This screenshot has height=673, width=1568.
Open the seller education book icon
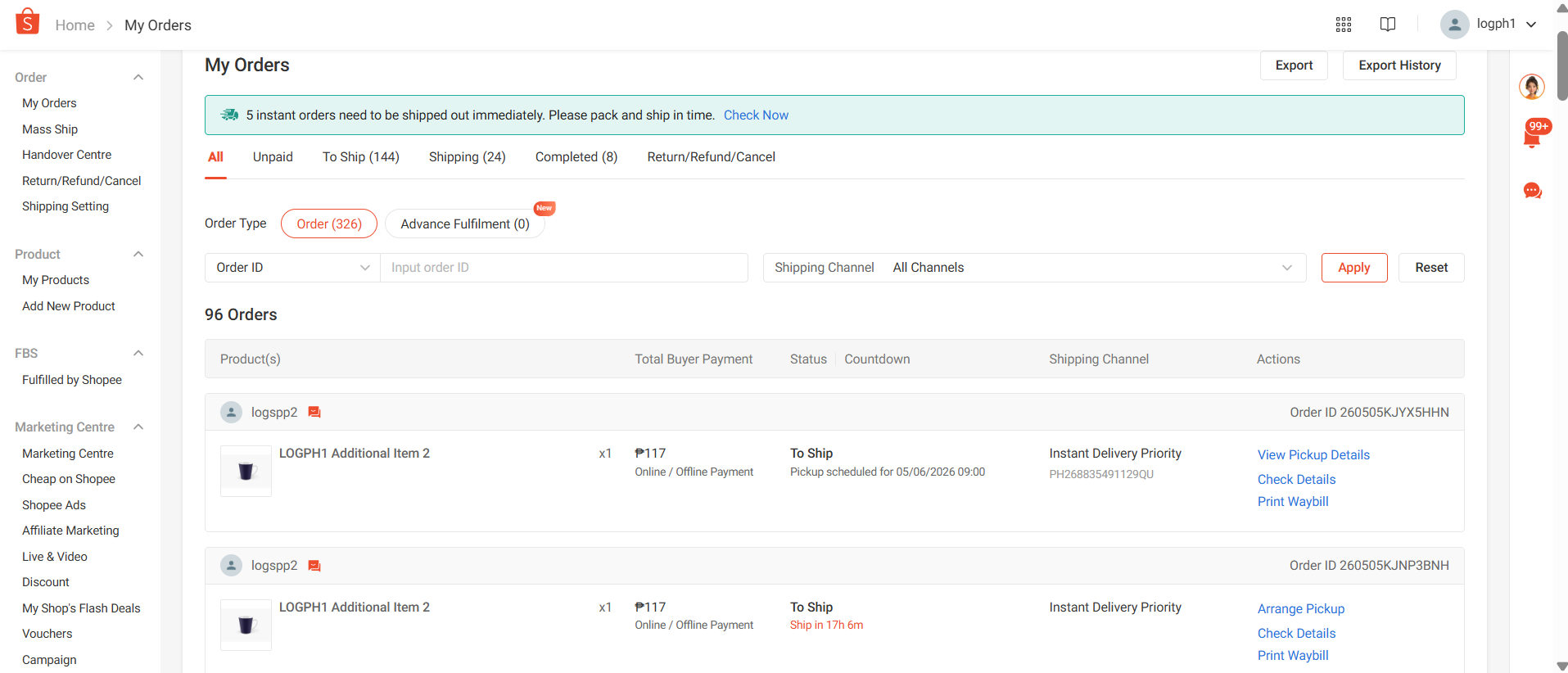click(x=1388, y=25)
